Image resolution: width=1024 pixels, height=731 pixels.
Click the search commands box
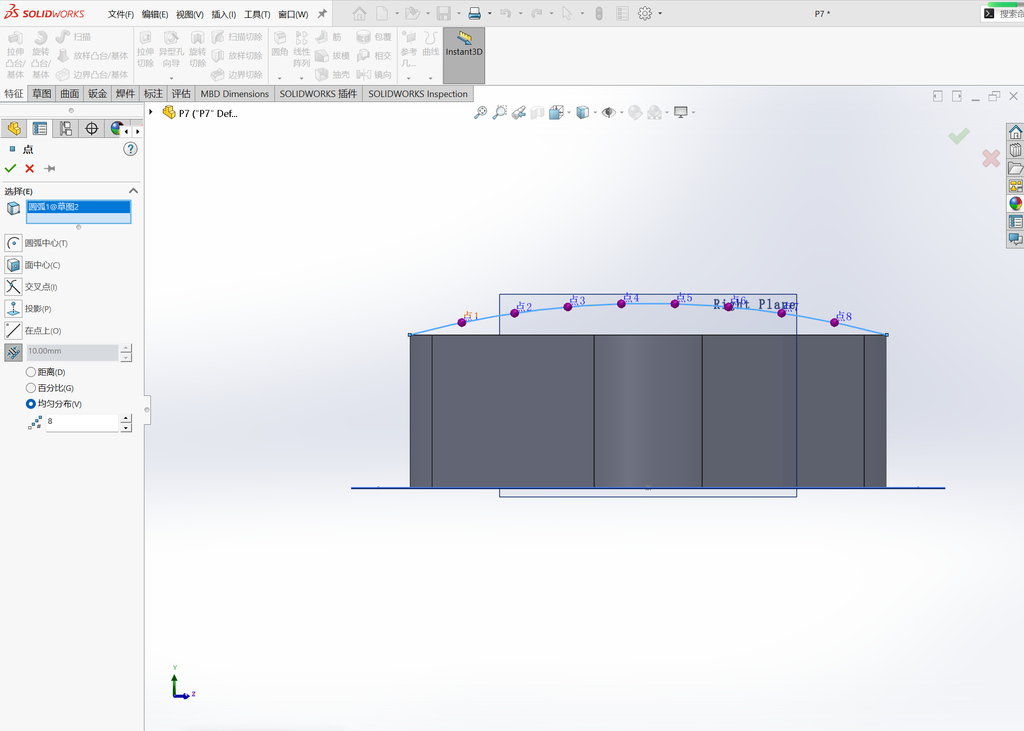(x=1002, y=14)
